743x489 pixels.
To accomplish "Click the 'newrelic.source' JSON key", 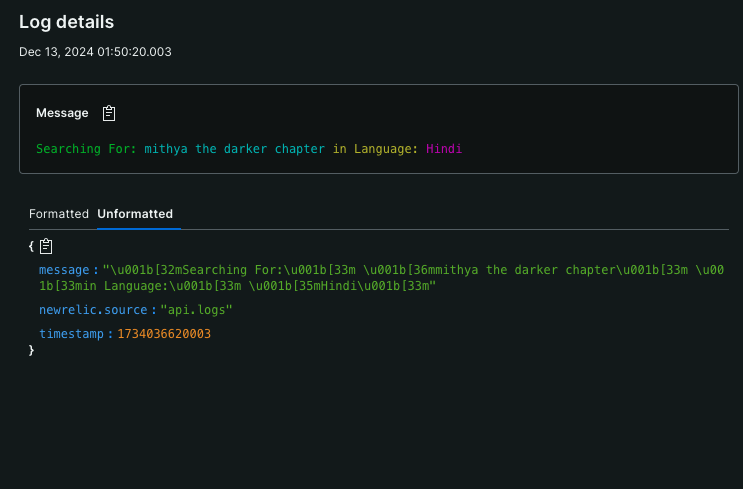I will [93, 310].
